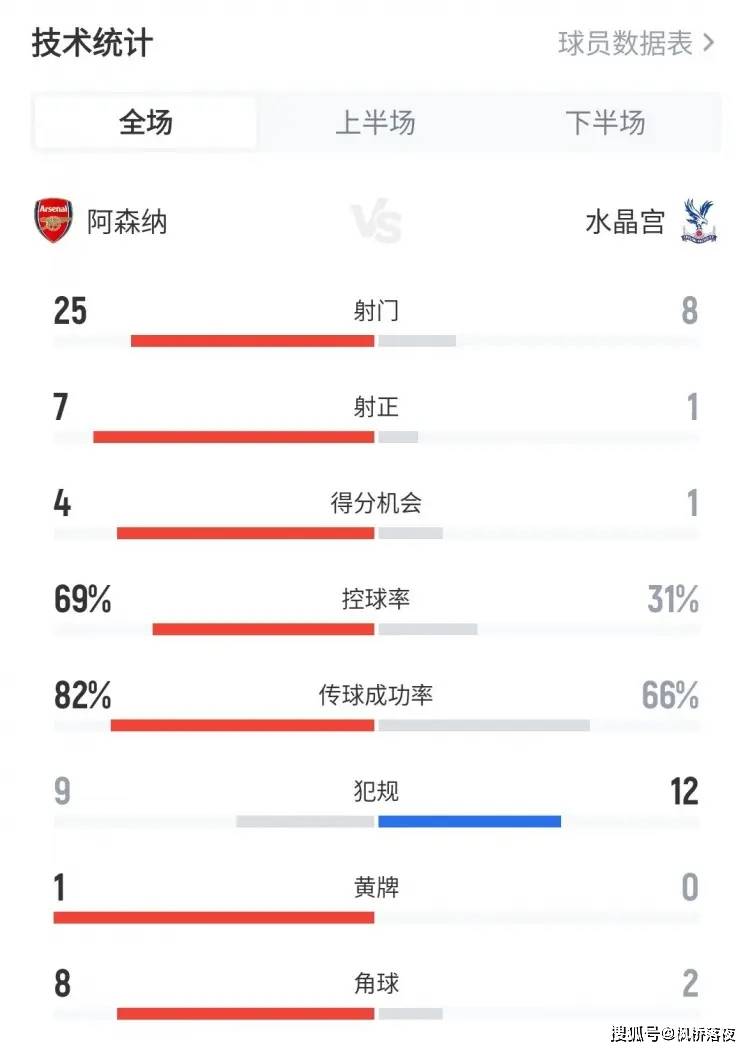Tap the 技术统计 heading
Image resolution: width=750 pixels, height=1051 pixels.
(92, 44)
